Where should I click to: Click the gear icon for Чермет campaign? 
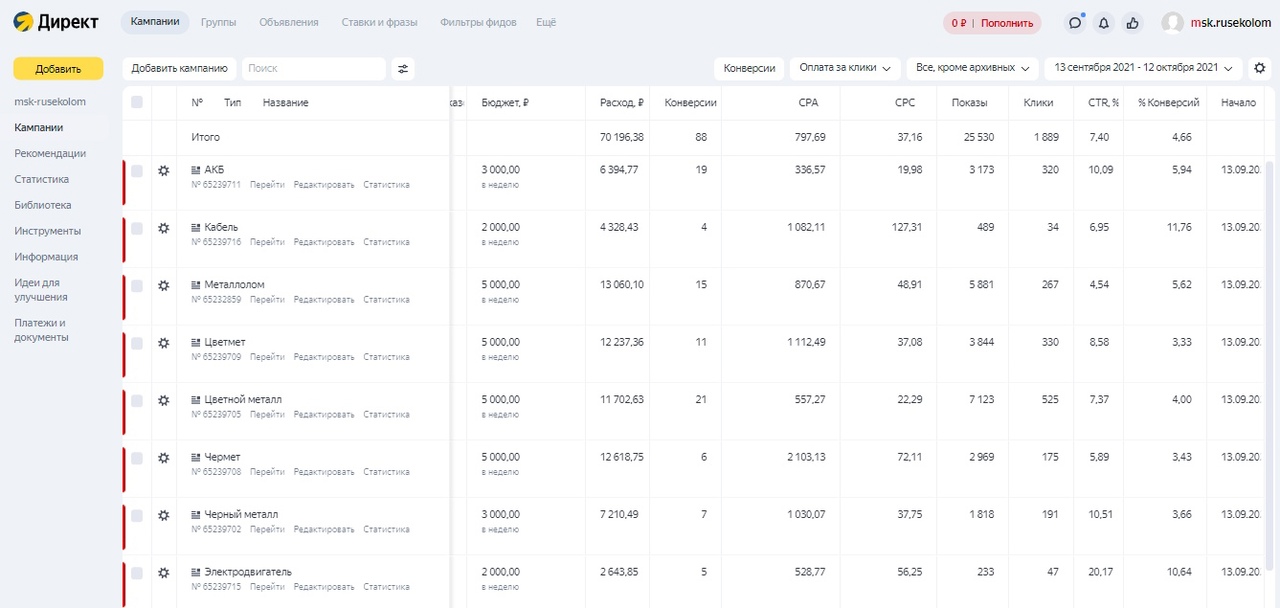tap(164, 457)
